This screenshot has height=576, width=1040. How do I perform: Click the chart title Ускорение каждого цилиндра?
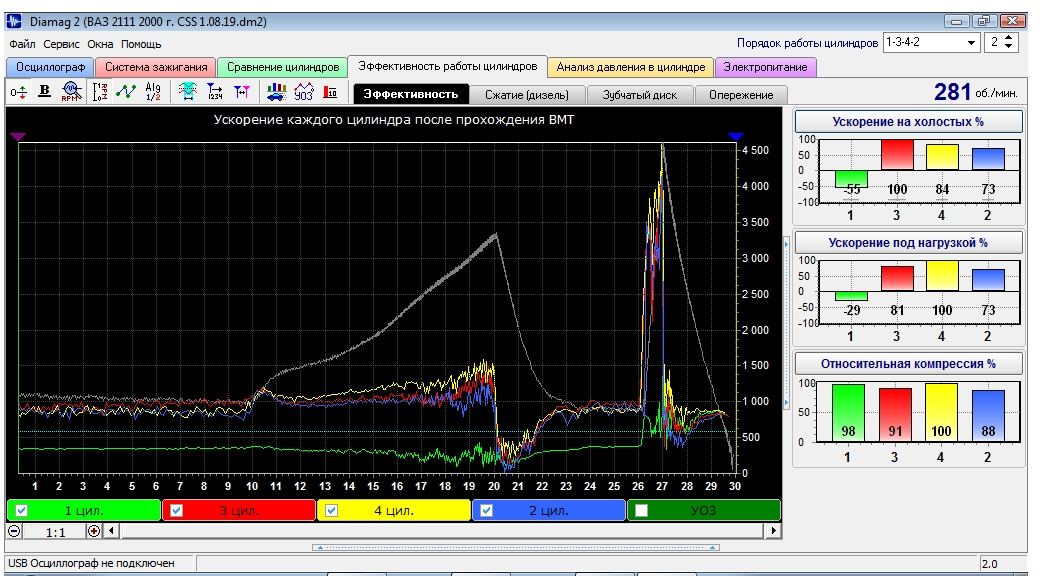pyautogui.click(x=394, y=120)
